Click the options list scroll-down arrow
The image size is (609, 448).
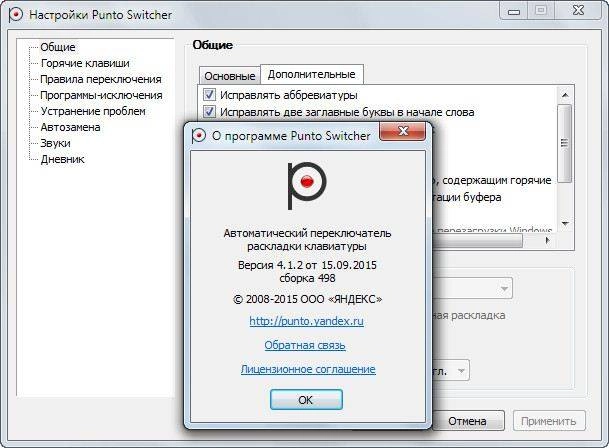click(x=565, y=223)
